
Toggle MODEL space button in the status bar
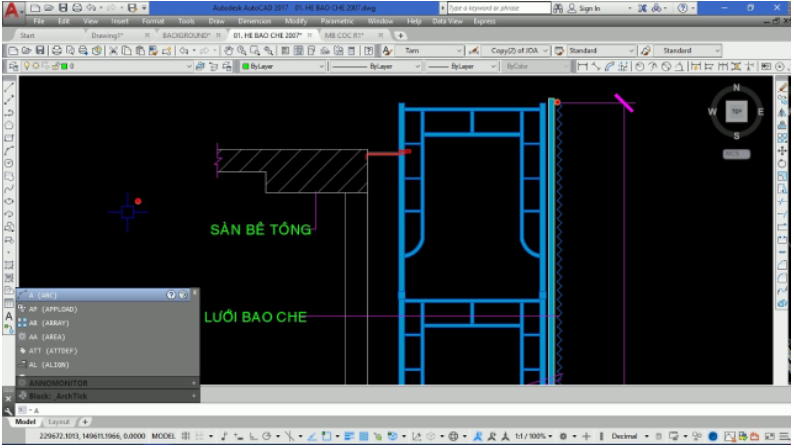[162, 437]
